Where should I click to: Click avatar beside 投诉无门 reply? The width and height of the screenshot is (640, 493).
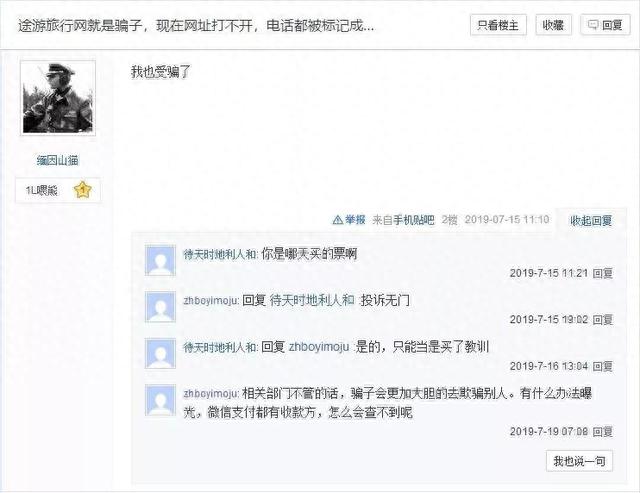pos(160,307)
